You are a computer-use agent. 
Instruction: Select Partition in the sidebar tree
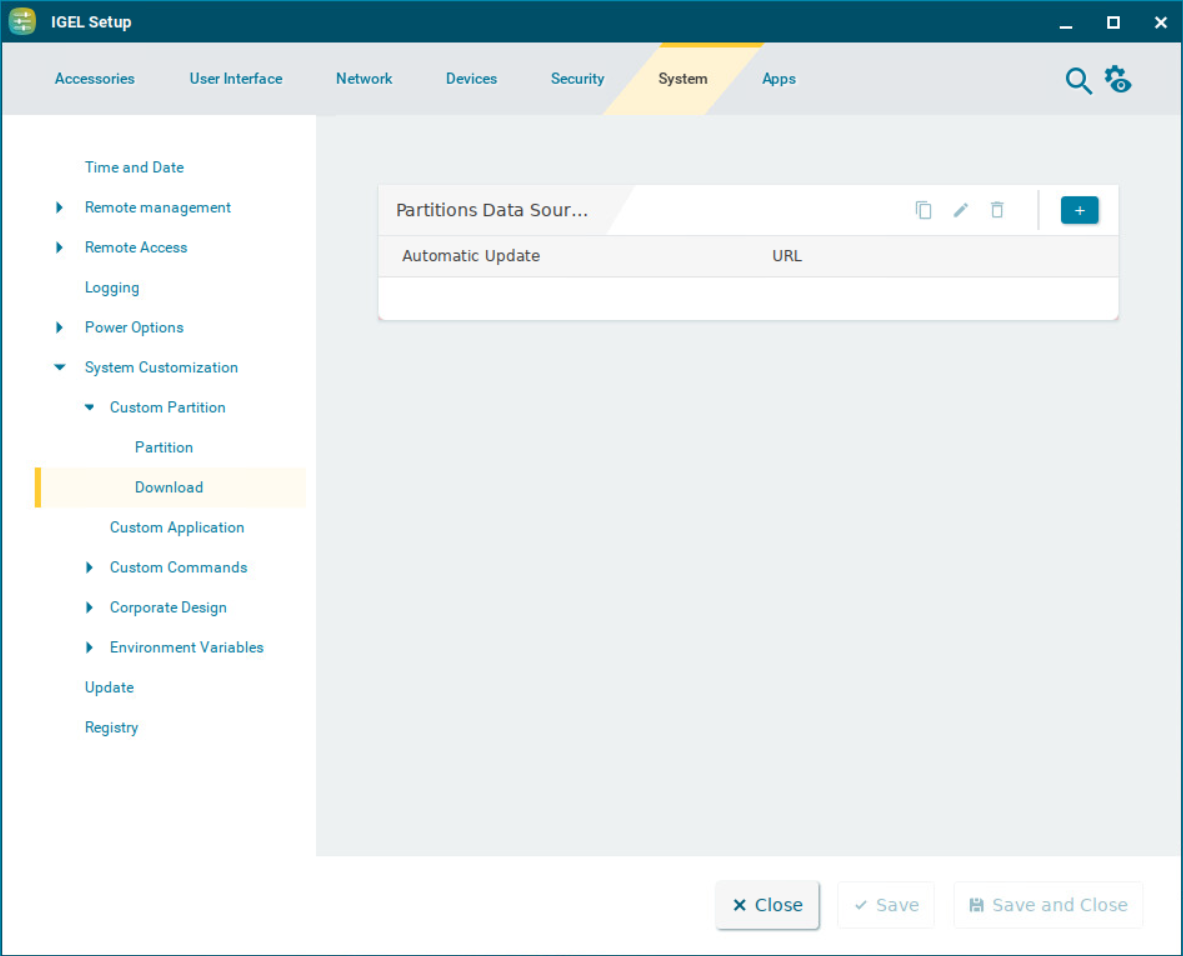[164, 448]
